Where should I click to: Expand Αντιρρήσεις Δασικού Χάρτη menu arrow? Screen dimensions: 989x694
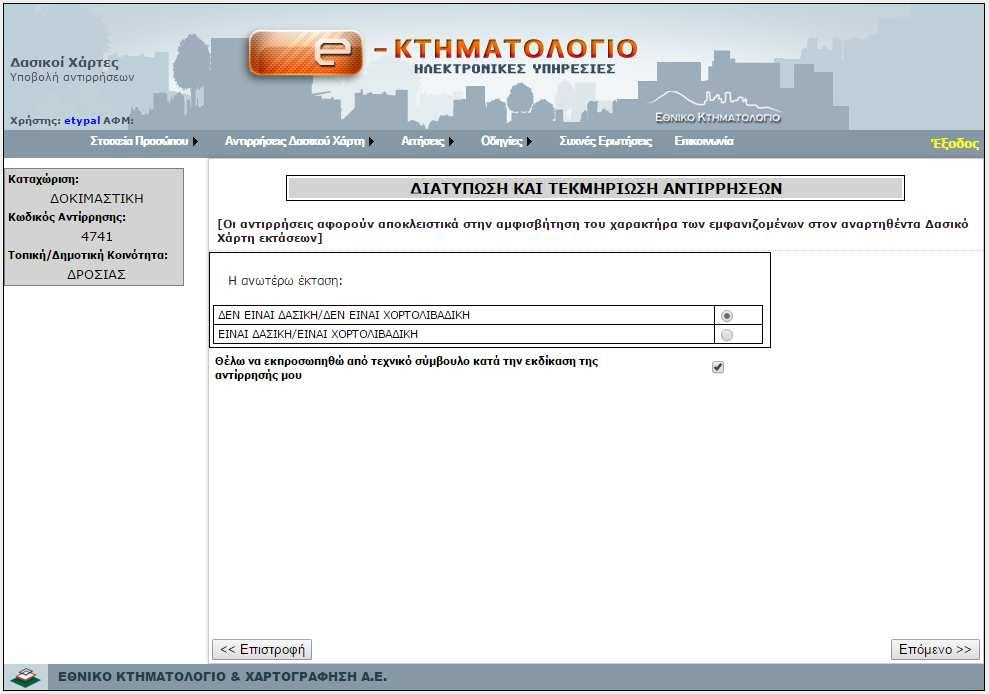pos(372,141)
